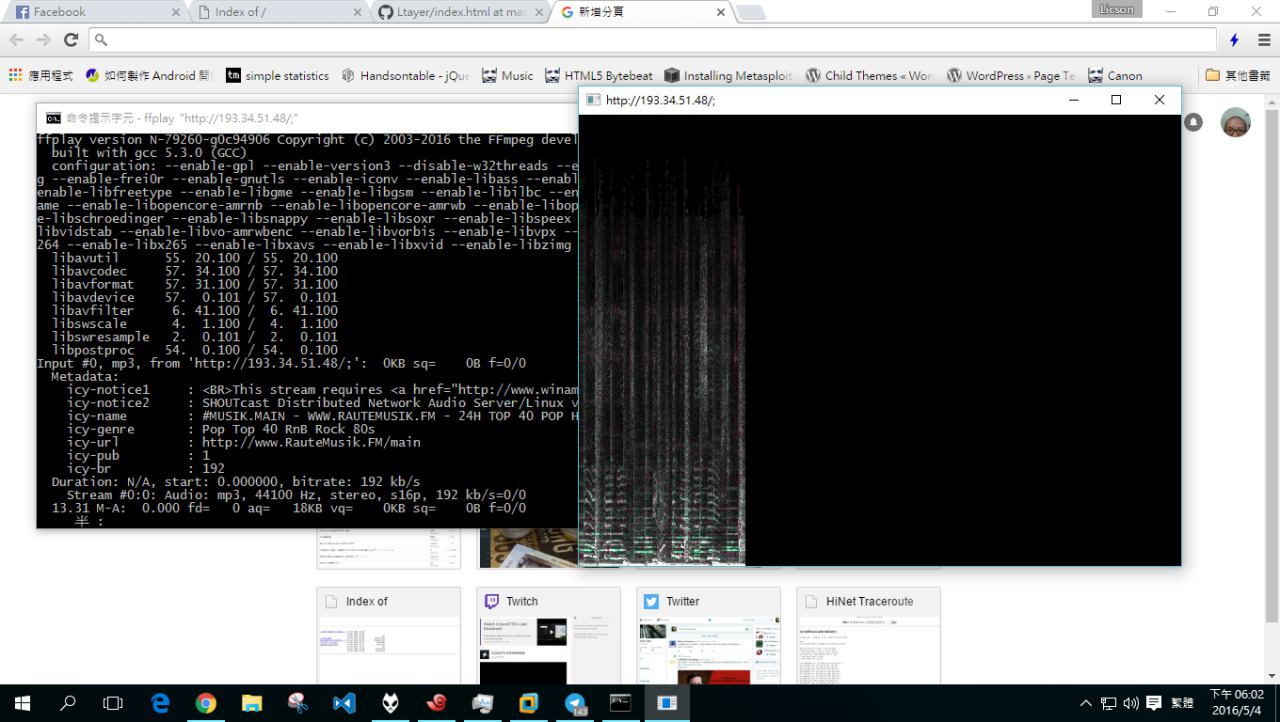The image size is (1280, 722).
Task: Switch to the Facebook tab
Action: (90, 12)
